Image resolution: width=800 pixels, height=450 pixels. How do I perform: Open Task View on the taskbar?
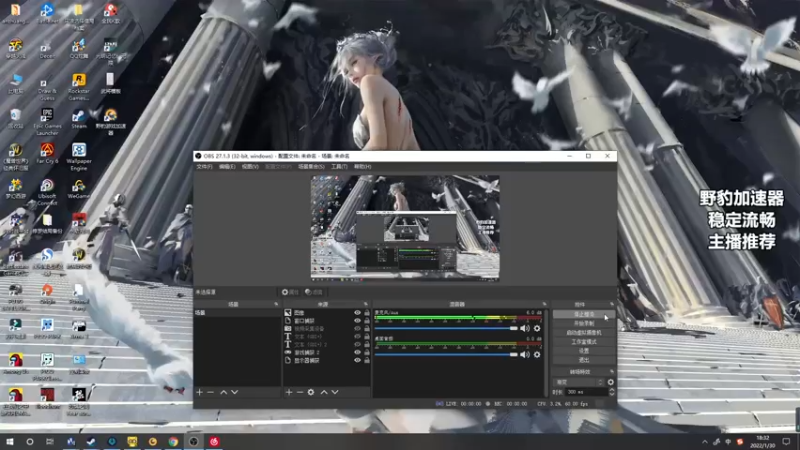49,442
